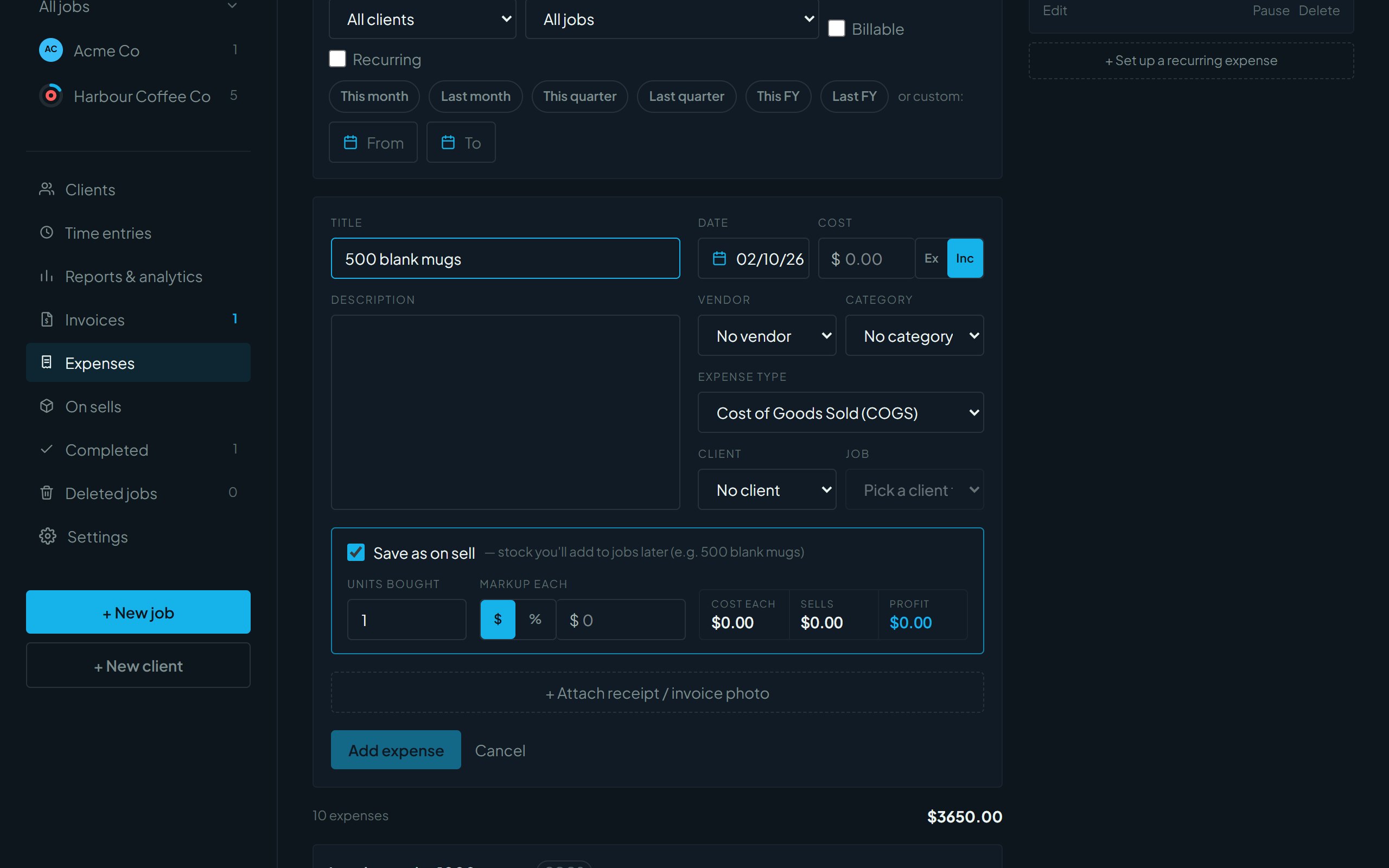Screen dimensions: 1389x868
Task: Click Edit on the recurring expense
Action: [x=1054, y=10]
